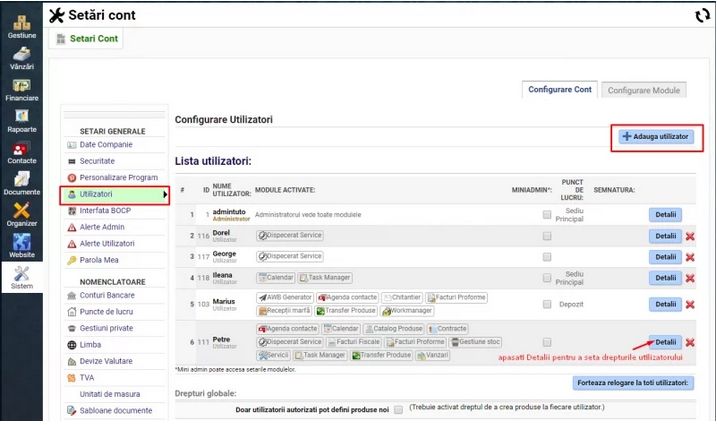This screenshot has width=717, height=425.
Task: Open the Organizer module icon
Action: 21,214
